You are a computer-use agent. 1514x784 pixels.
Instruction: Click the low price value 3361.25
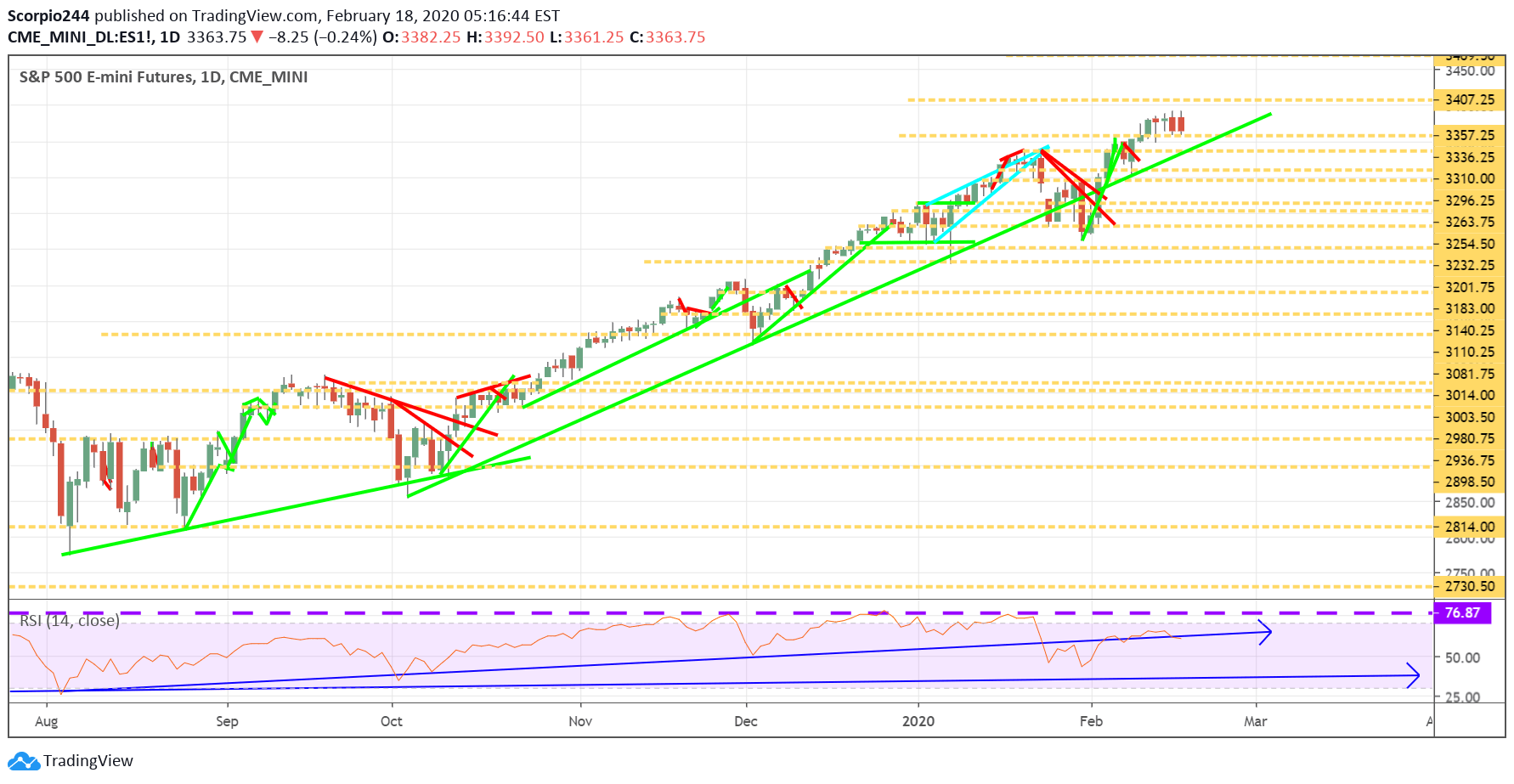pyautogui.click(x=593, y=37)
